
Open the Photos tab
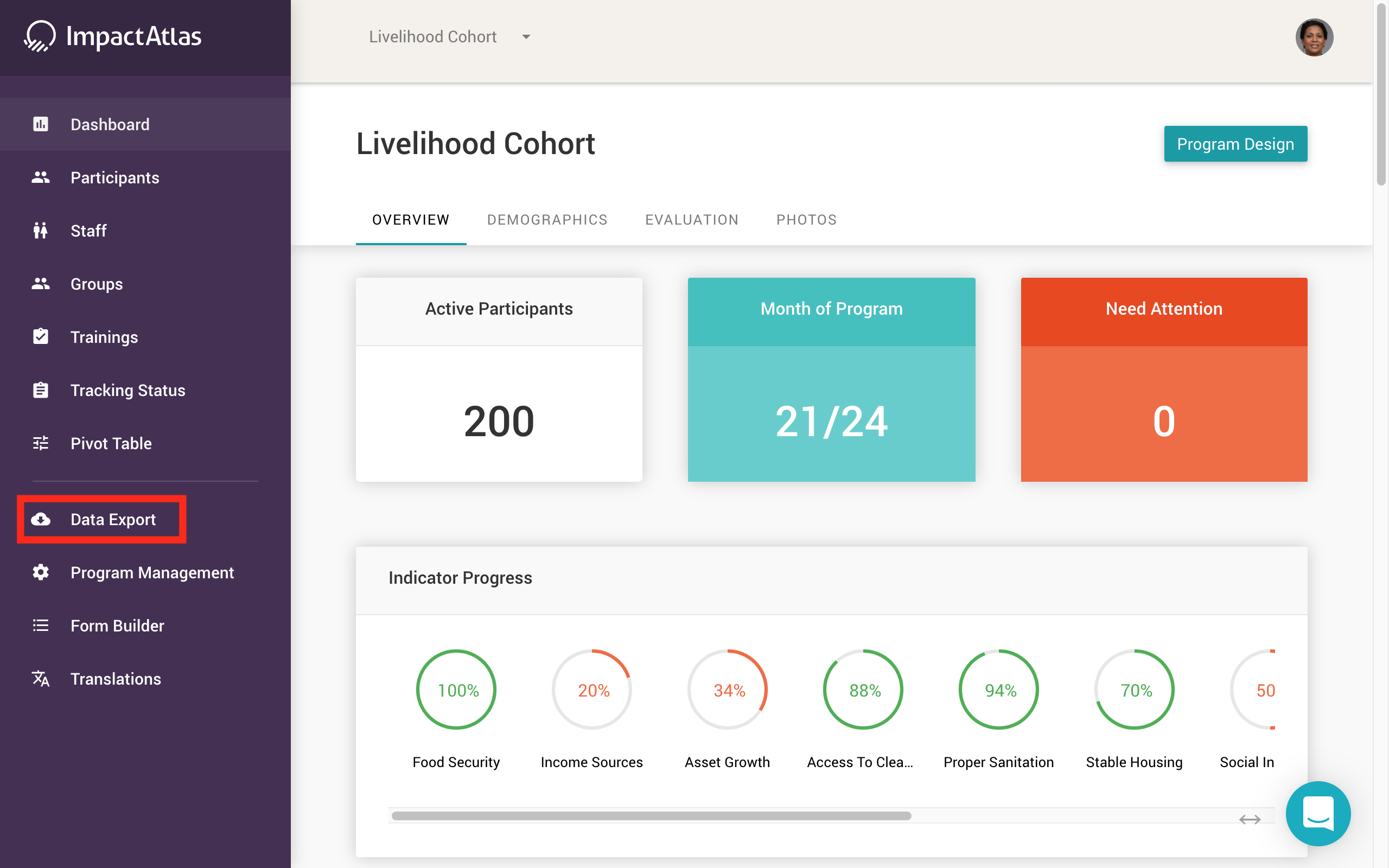pos(806,220)
